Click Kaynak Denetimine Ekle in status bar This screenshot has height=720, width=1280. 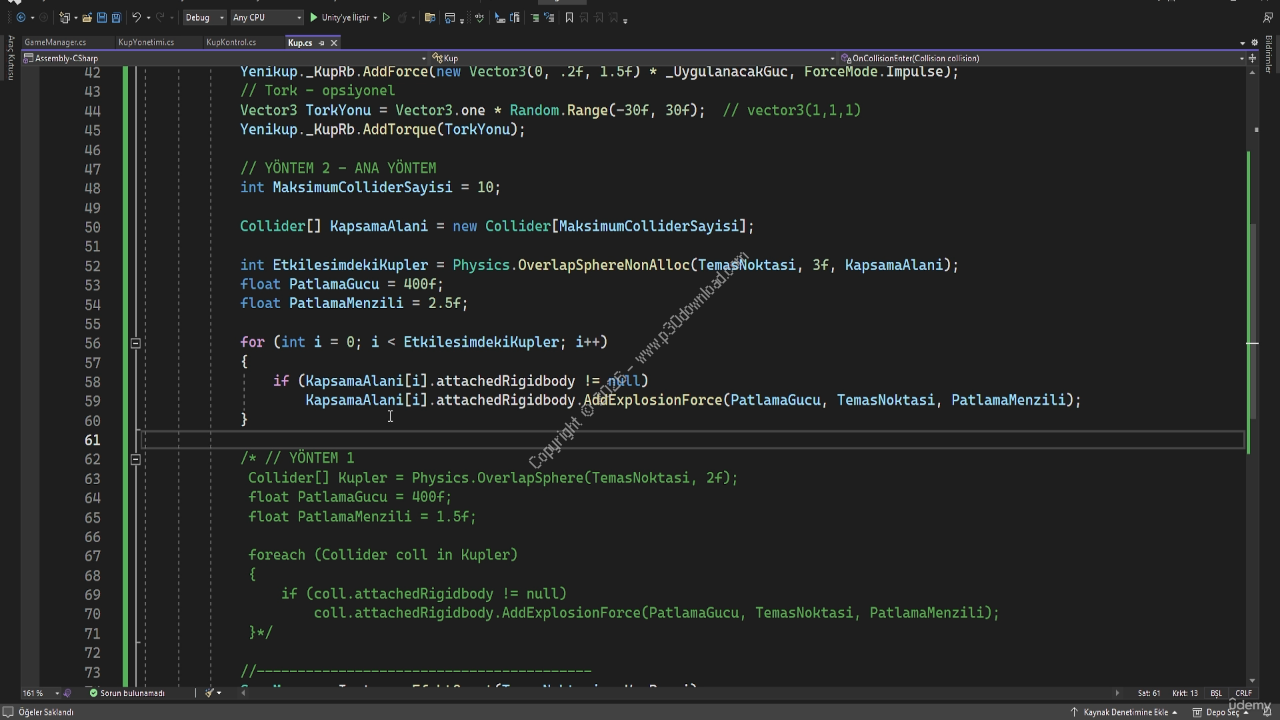coord(1126,712)
